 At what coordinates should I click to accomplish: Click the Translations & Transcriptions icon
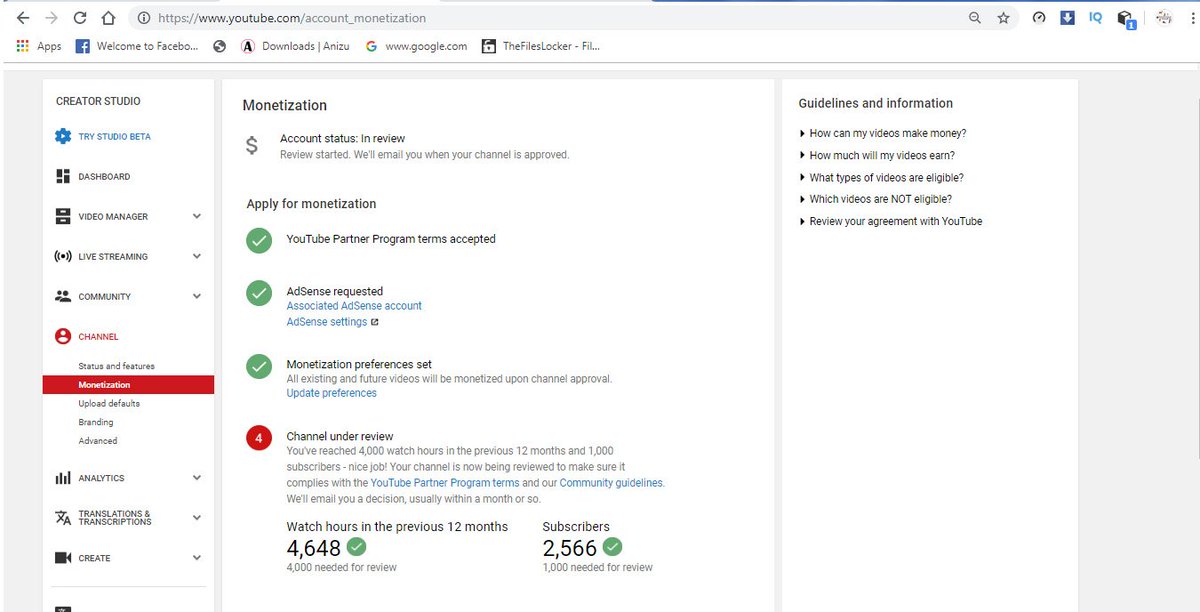pyautogui.click(x=63, y=517)
